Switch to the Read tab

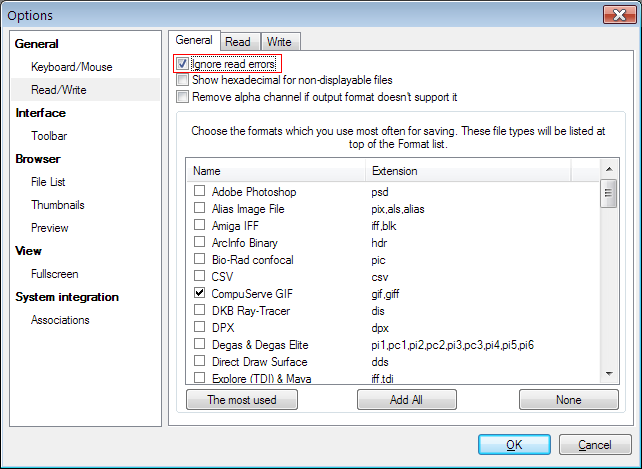point(238,42)
